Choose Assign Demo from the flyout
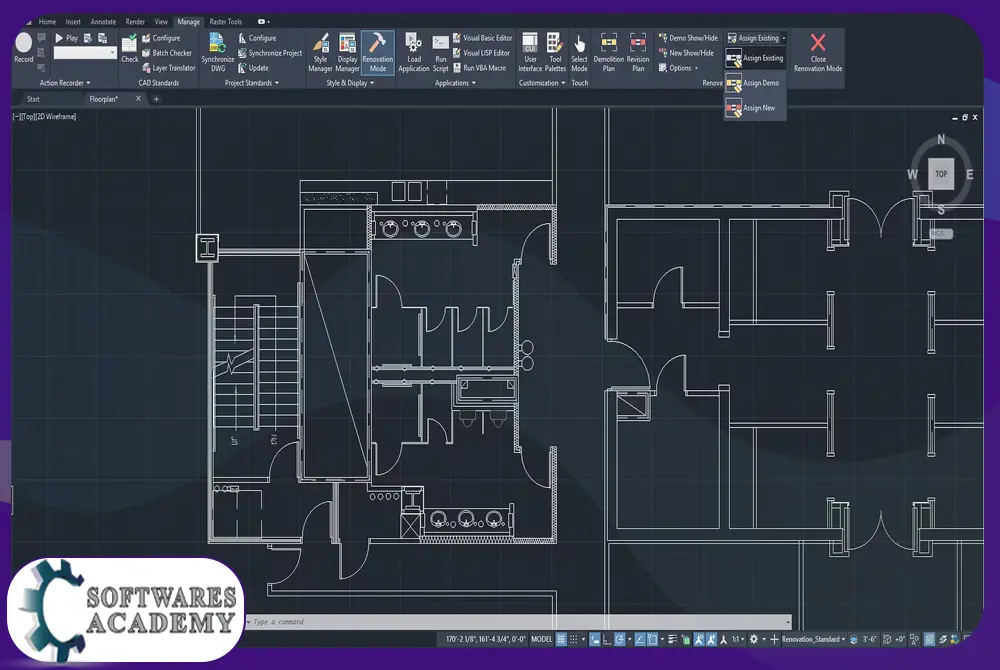The image size is (1000, 670). (755, 83)
